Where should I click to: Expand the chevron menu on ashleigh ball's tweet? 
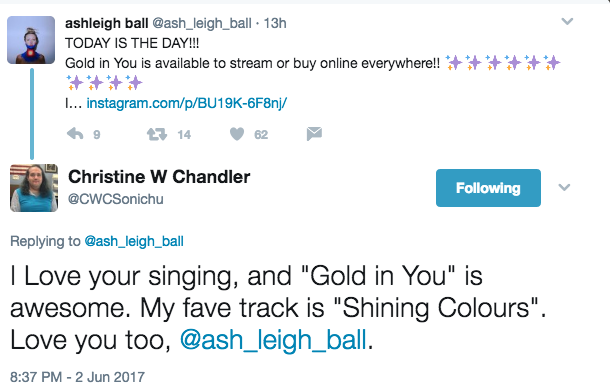[x=567, y=21]
